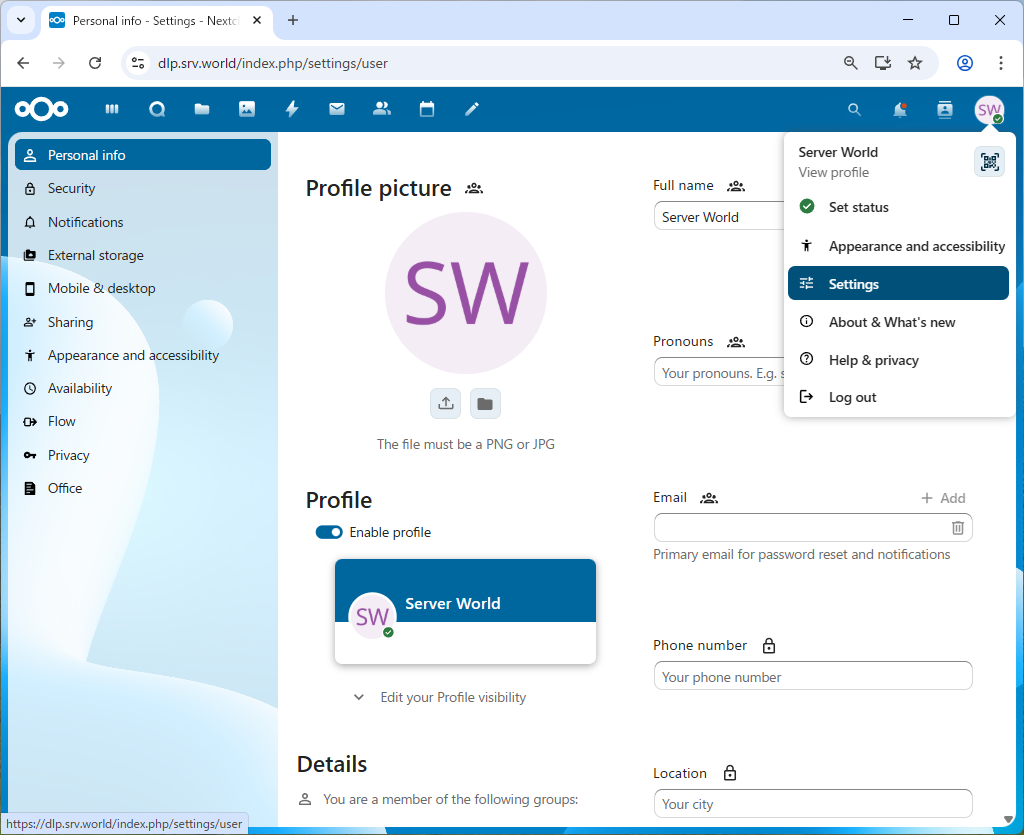Toggle the Enable profile switch
This screenshot has height=835, width=1024.
coord(329,532)
